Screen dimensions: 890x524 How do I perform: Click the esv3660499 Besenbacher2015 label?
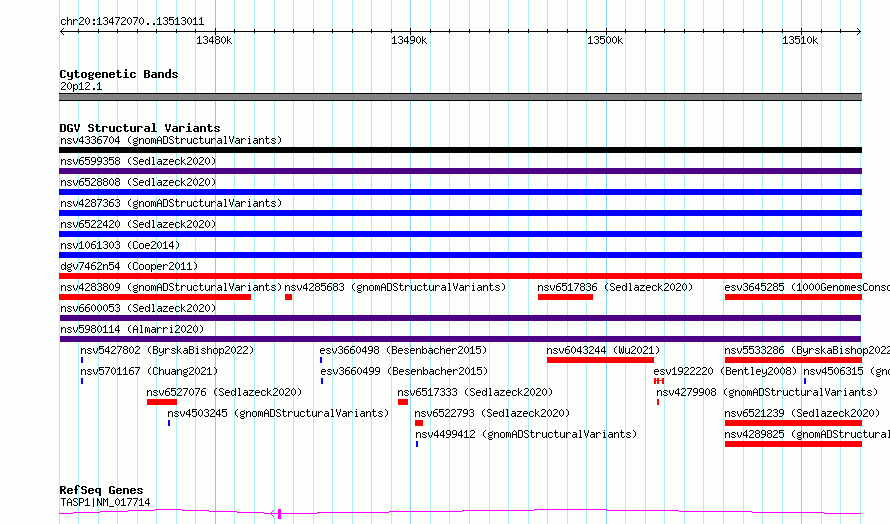pos(404,371)
